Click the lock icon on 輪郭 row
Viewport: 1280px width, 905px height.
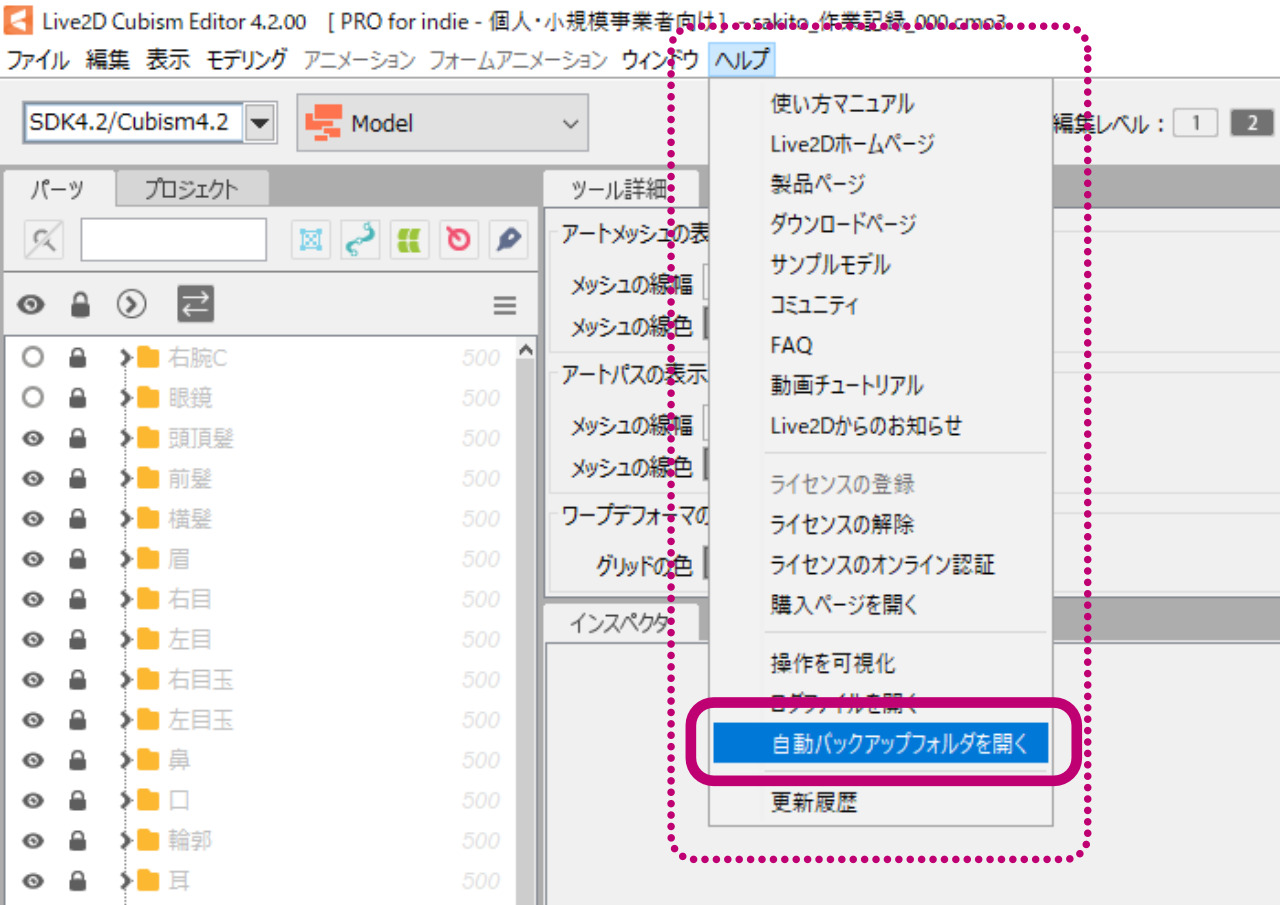77,841
